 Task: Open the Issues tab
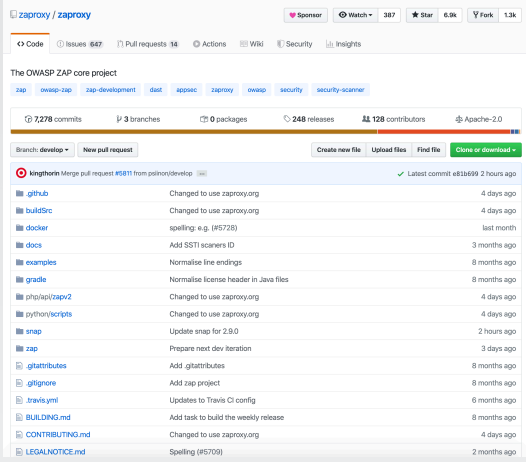tap(80, 44)
